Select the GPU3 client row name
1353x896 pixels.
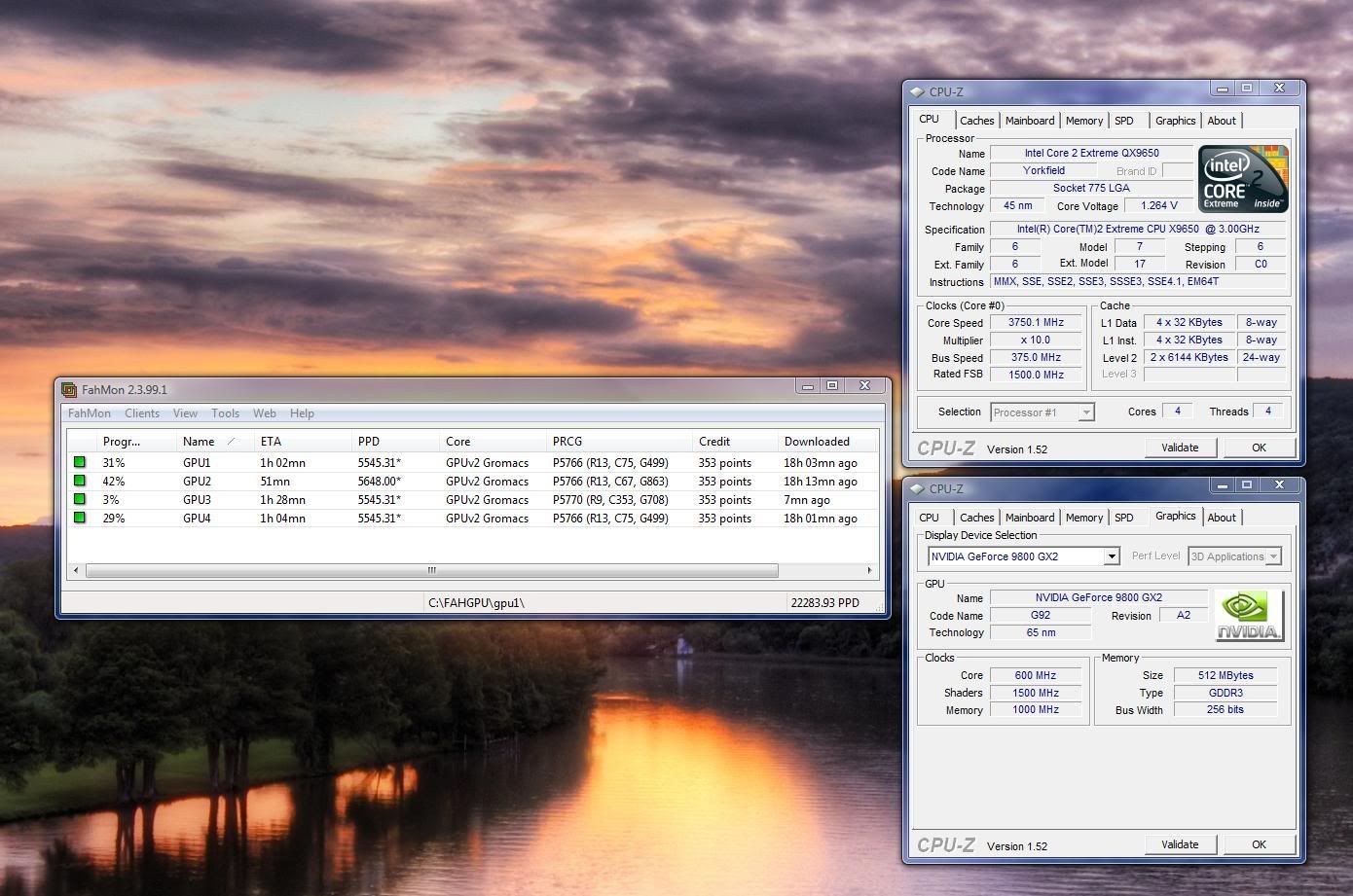[x=197, y=500]
